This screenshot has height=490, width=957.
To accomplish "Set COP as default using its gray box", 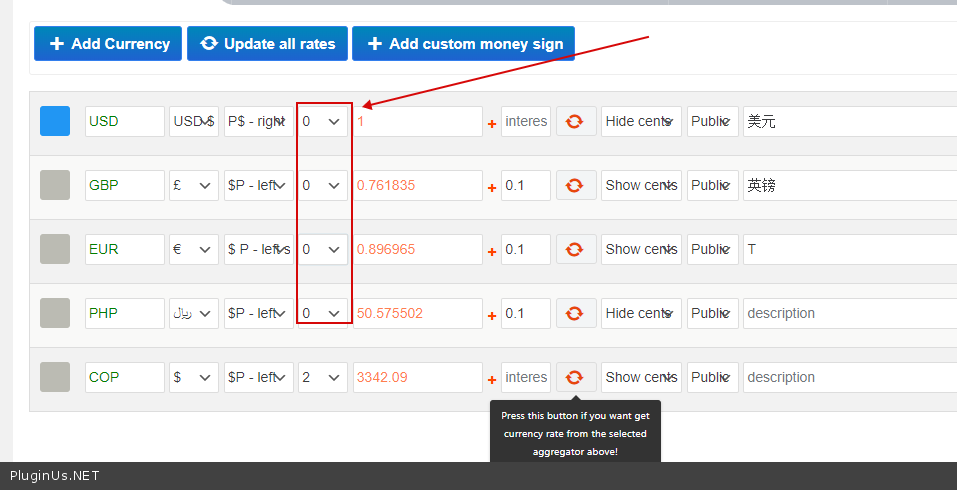I will [x=55, y=378].
